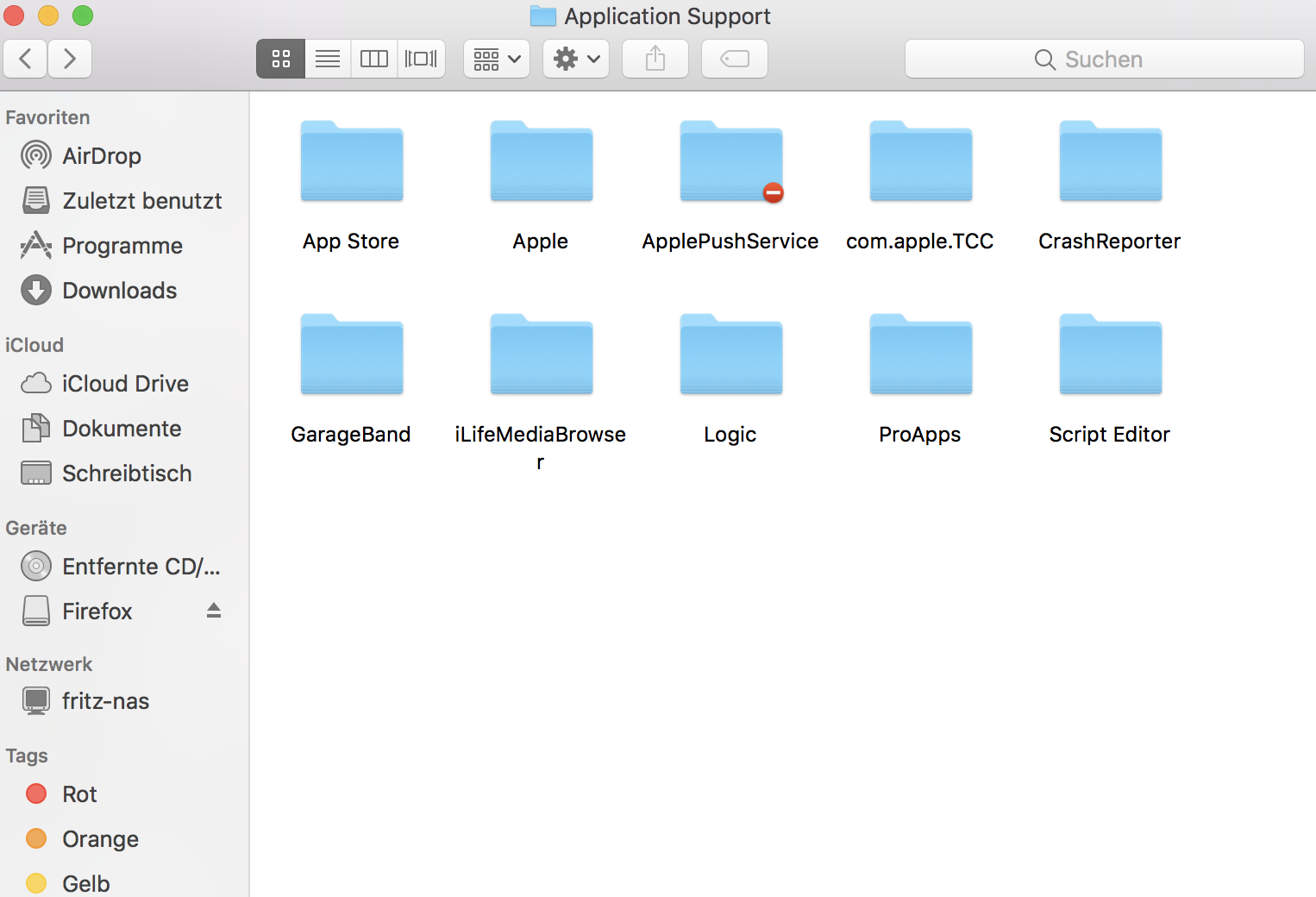Click the Tags sidebar section header
The height and width of the screenshot is (897, 1316).
[27, 756]
